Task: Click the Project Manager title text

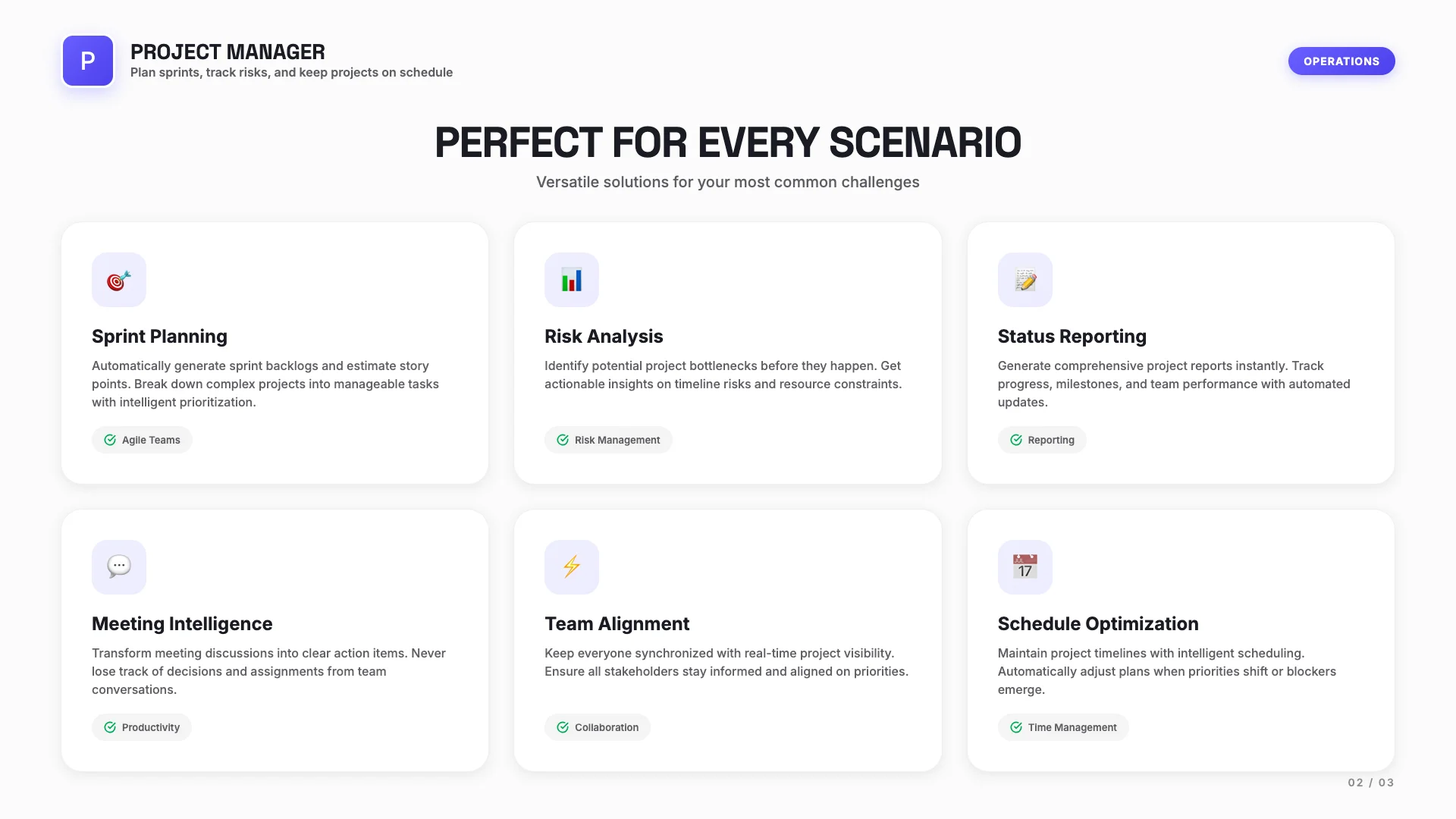Action: [x=227, y=52]
